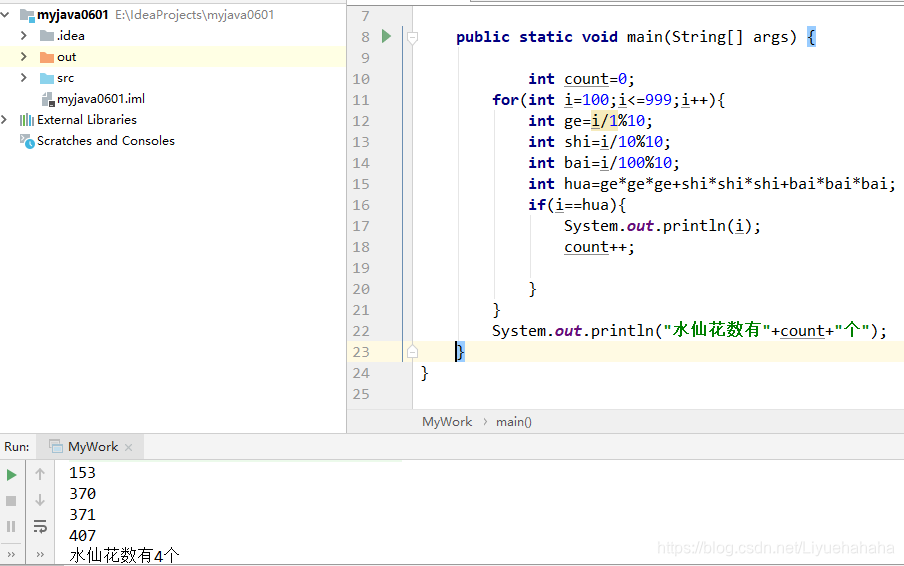Click fold end marker at line 23
Image resolution: width=904 pixels, height=566 pixels.
click(x=412, y=352)
